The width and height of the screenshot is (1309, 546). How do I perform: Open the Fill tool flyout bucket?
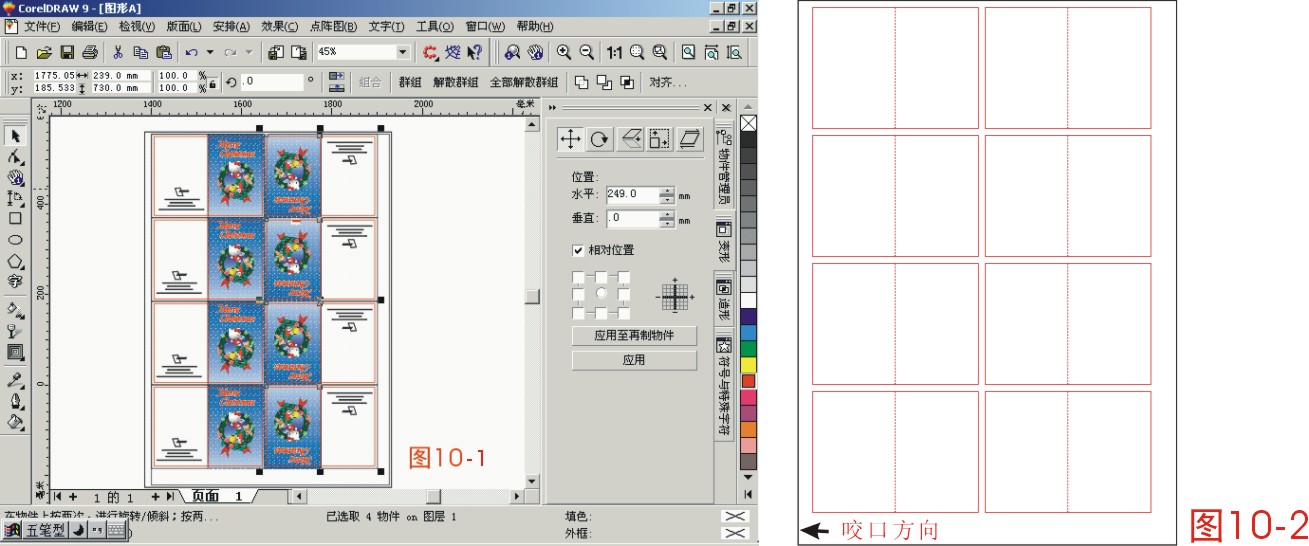(x=15, y=422)
